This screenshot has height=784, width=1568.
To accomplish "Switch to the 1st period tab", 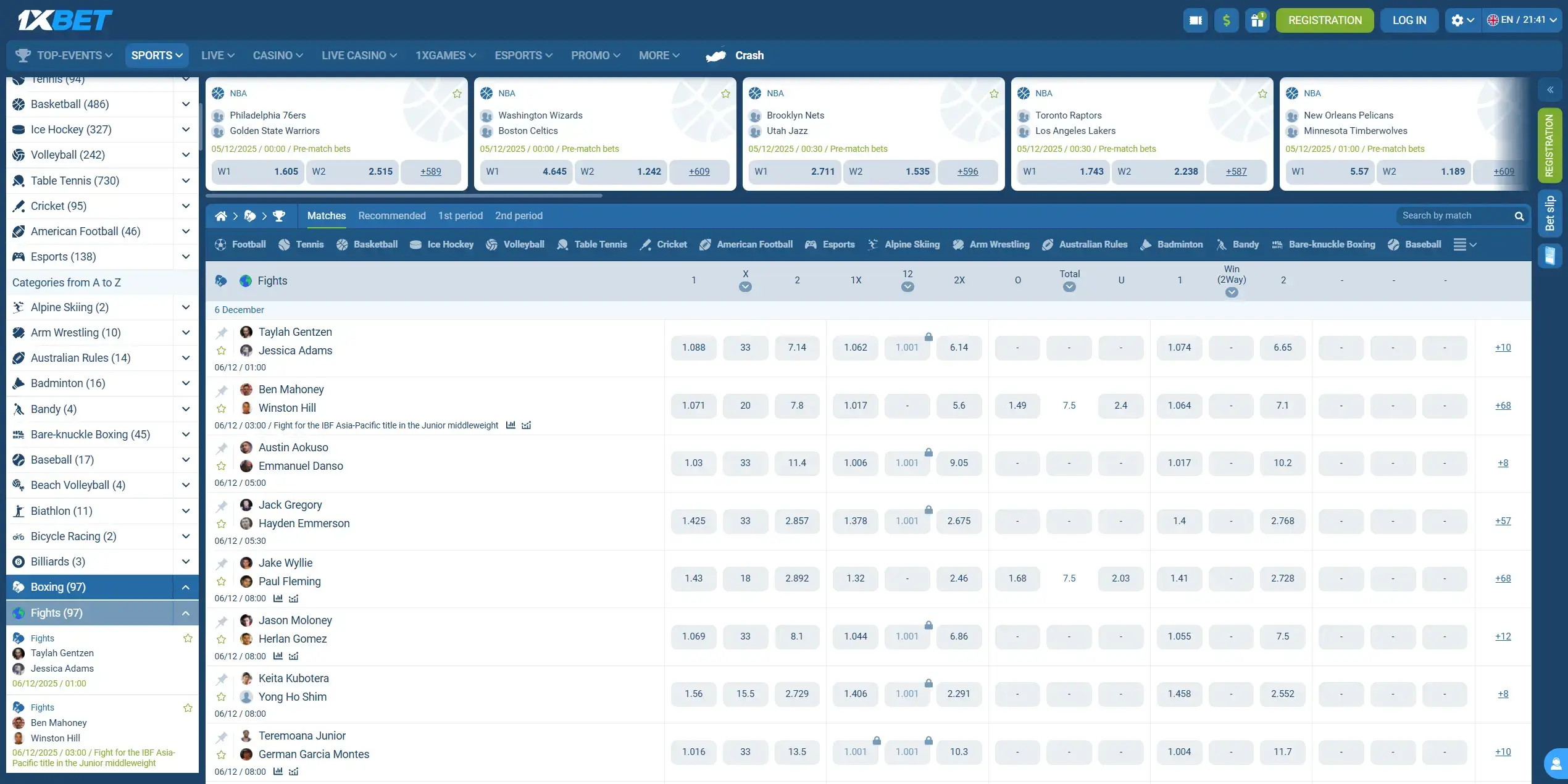I will pyautogui.click(x=460, y=216).
